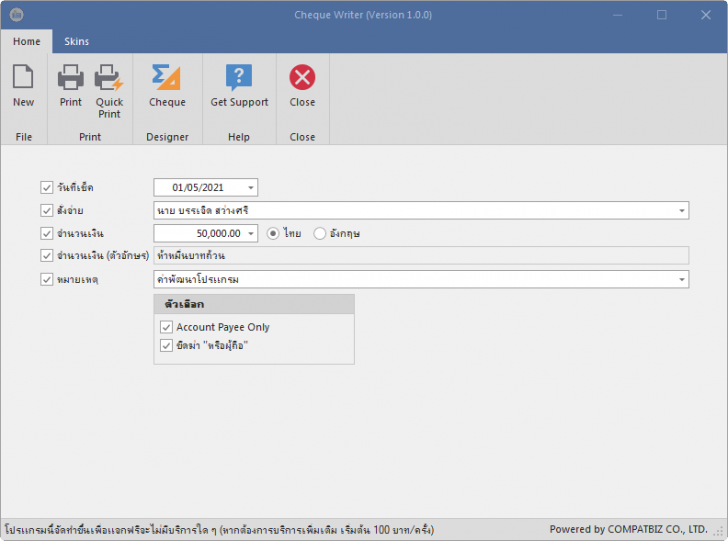Switch to the Home tab

(26, 41)
